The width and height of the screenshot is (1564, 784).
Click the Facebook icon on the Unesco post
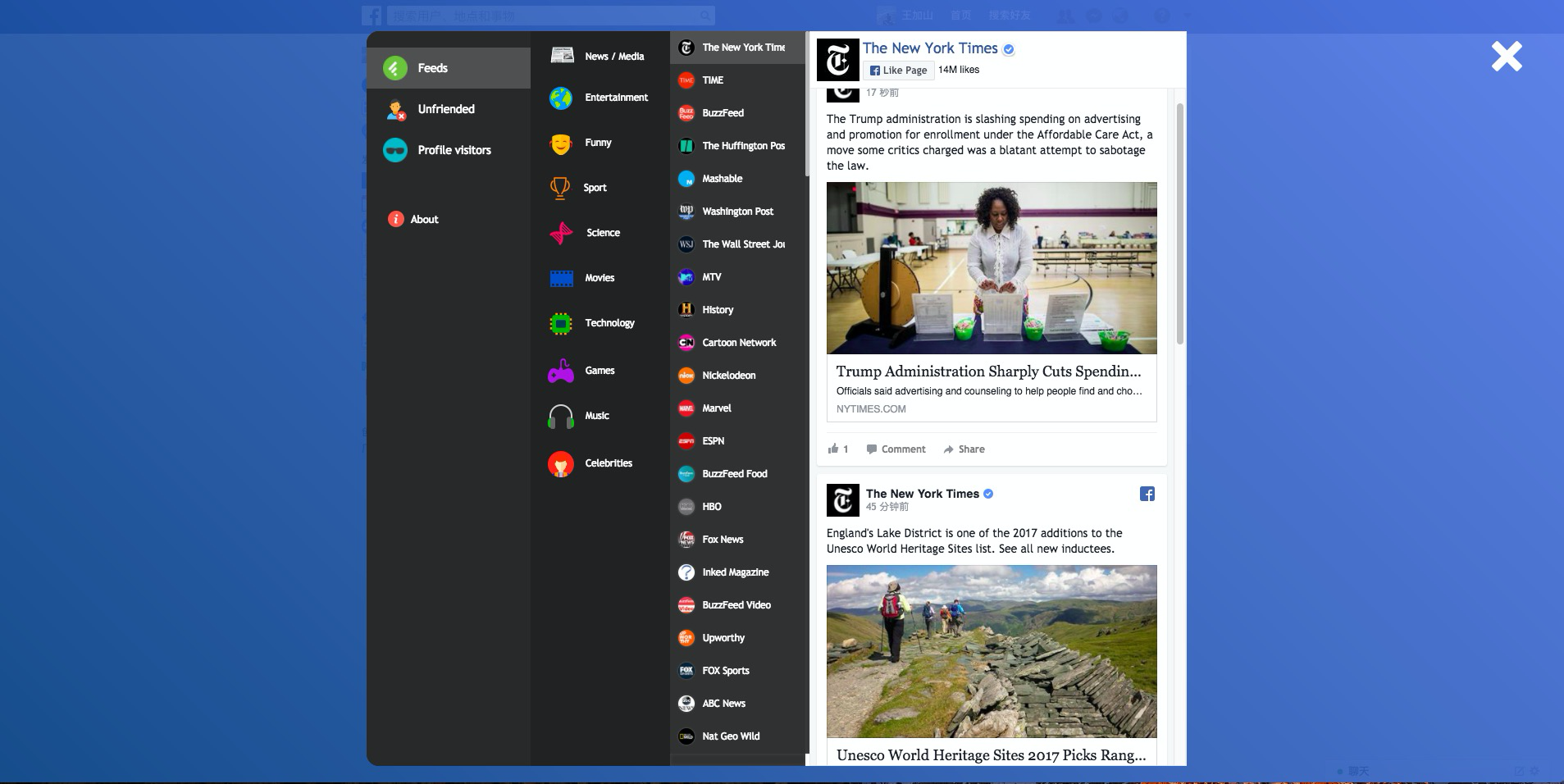[1147, 494]
